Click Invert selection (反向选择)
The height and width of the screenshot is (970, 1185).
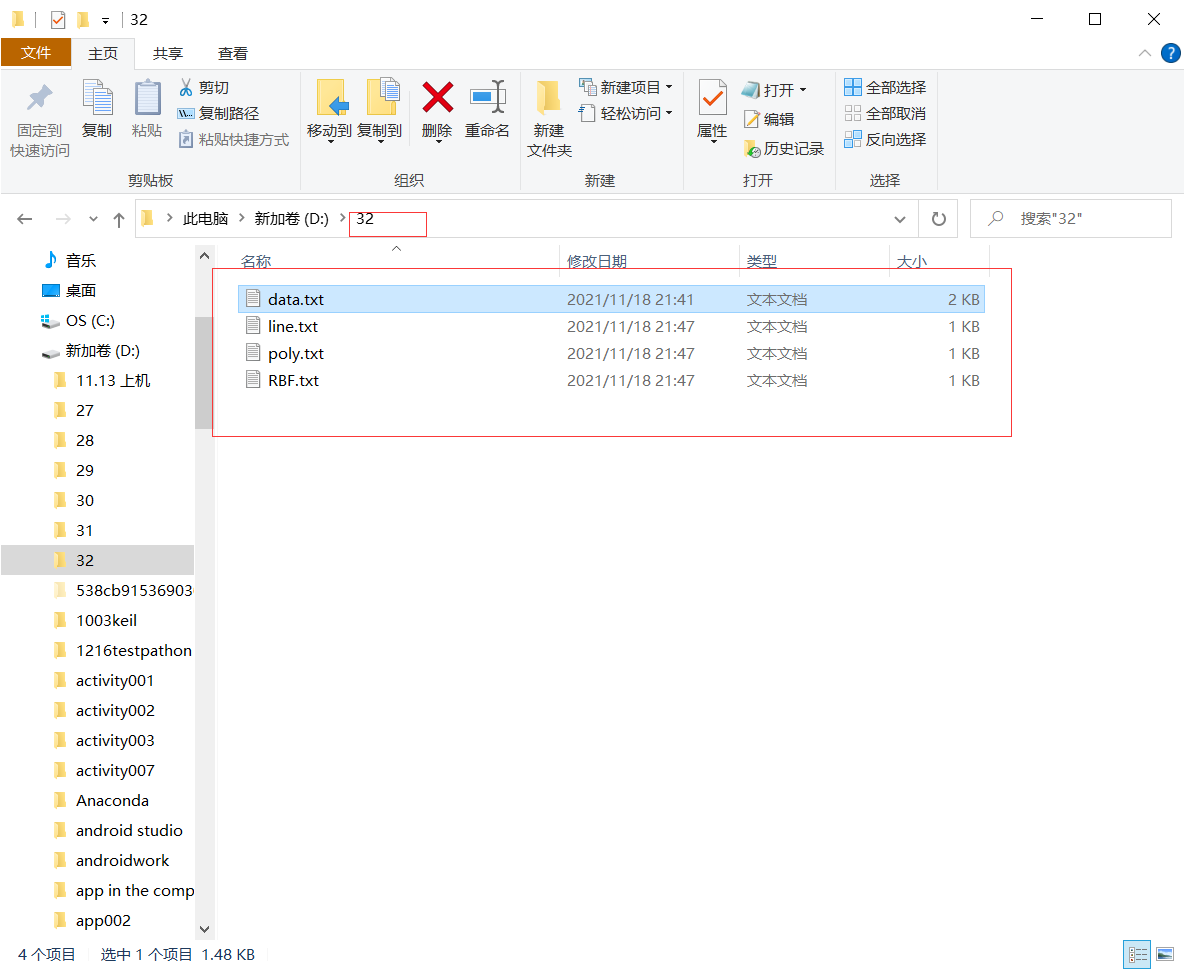tap(885, 140)
